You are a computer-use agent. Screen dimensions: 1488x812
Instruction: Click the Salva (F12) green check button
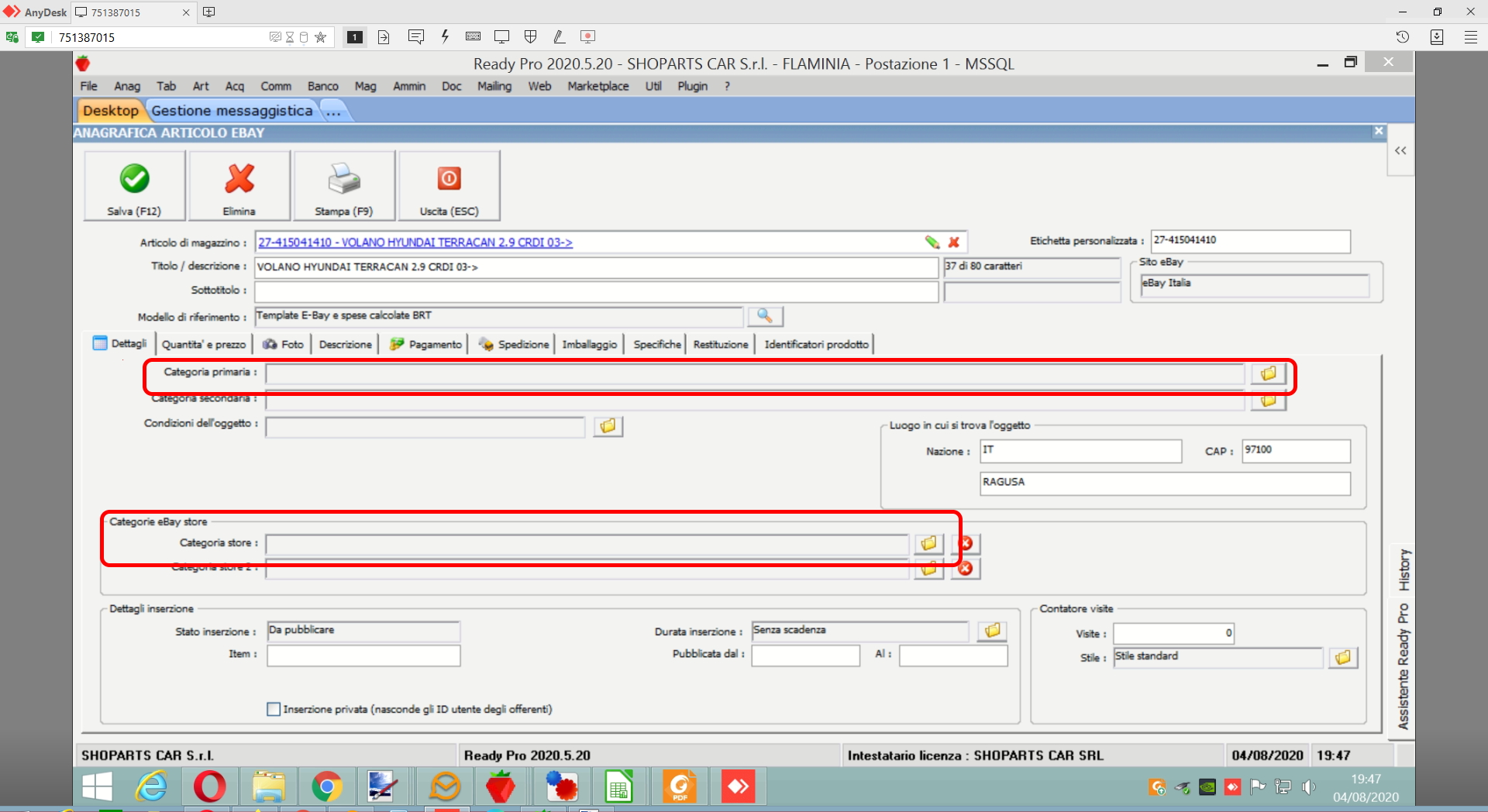click(x=134, y=186)
